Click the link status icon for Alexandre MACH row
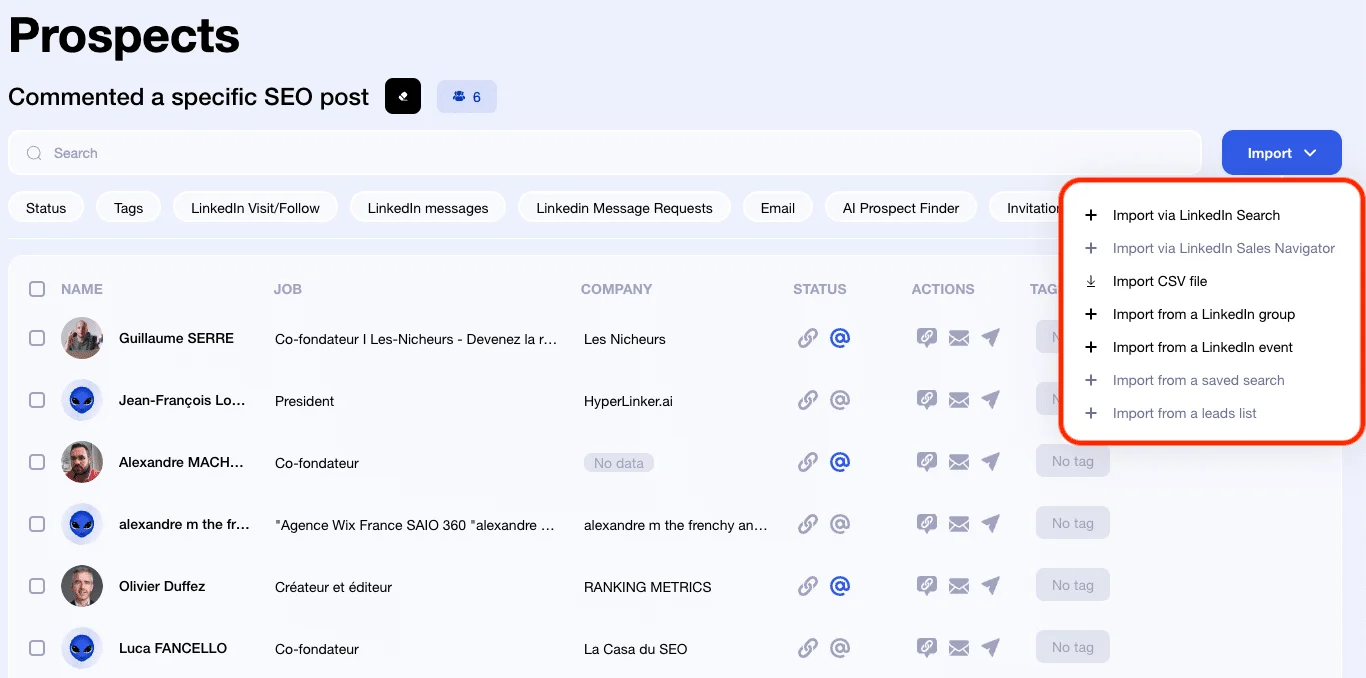The height and width of the screenshot is (678, 1366). (808, 462)
